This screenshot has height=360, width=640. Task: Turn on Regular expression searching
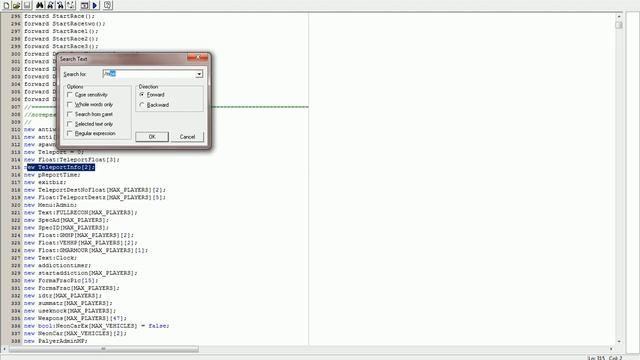pos(70,133)
